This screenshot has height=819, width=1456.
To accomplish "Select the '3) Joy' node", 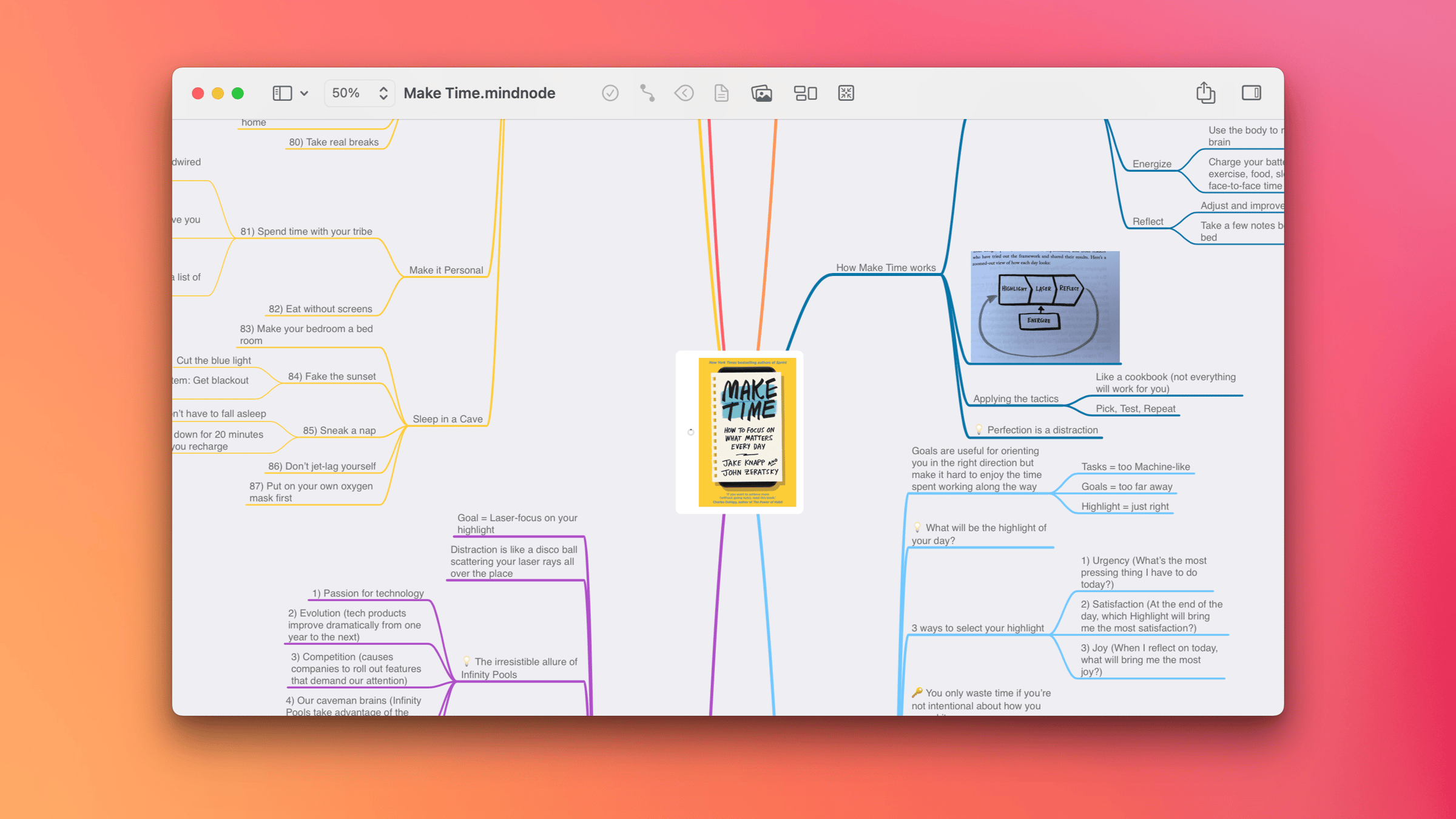I will click(1149, 659).
